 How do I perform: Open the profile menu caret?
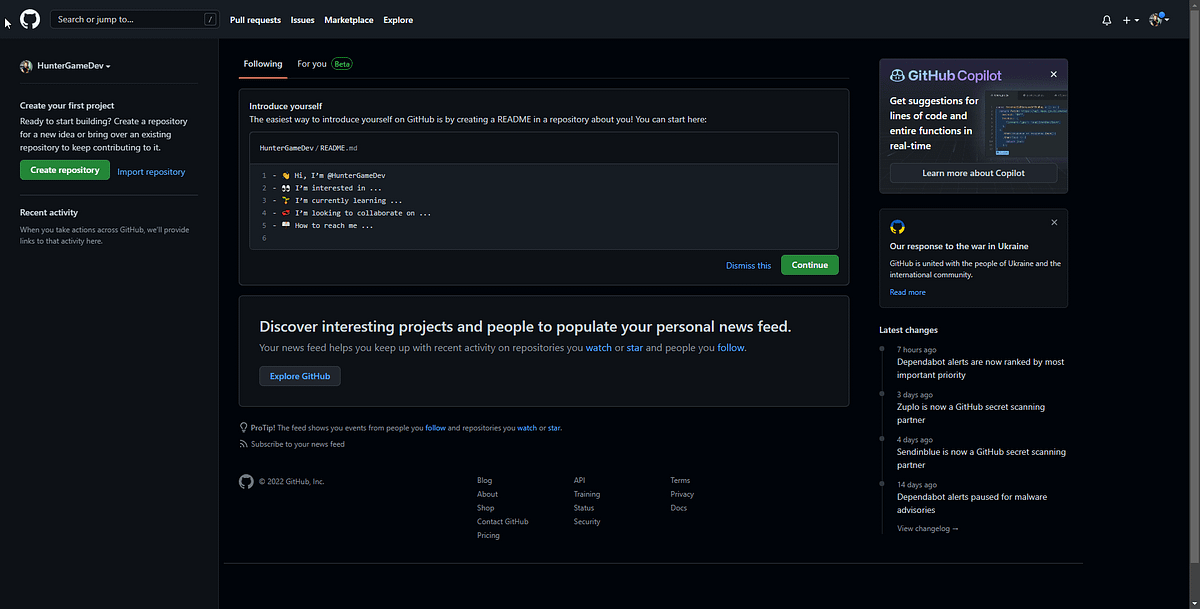tap(1167, 19)
